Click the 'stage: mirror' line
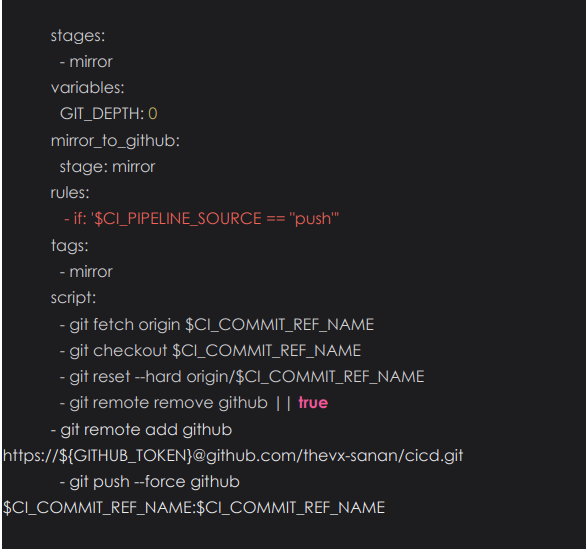 tap(107, 167)
